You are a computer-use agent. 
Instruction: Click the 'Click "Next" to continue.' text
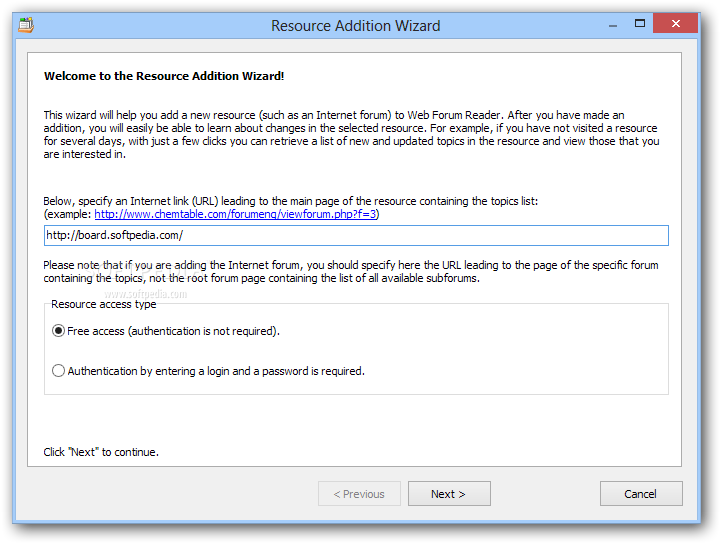point(101,452)
